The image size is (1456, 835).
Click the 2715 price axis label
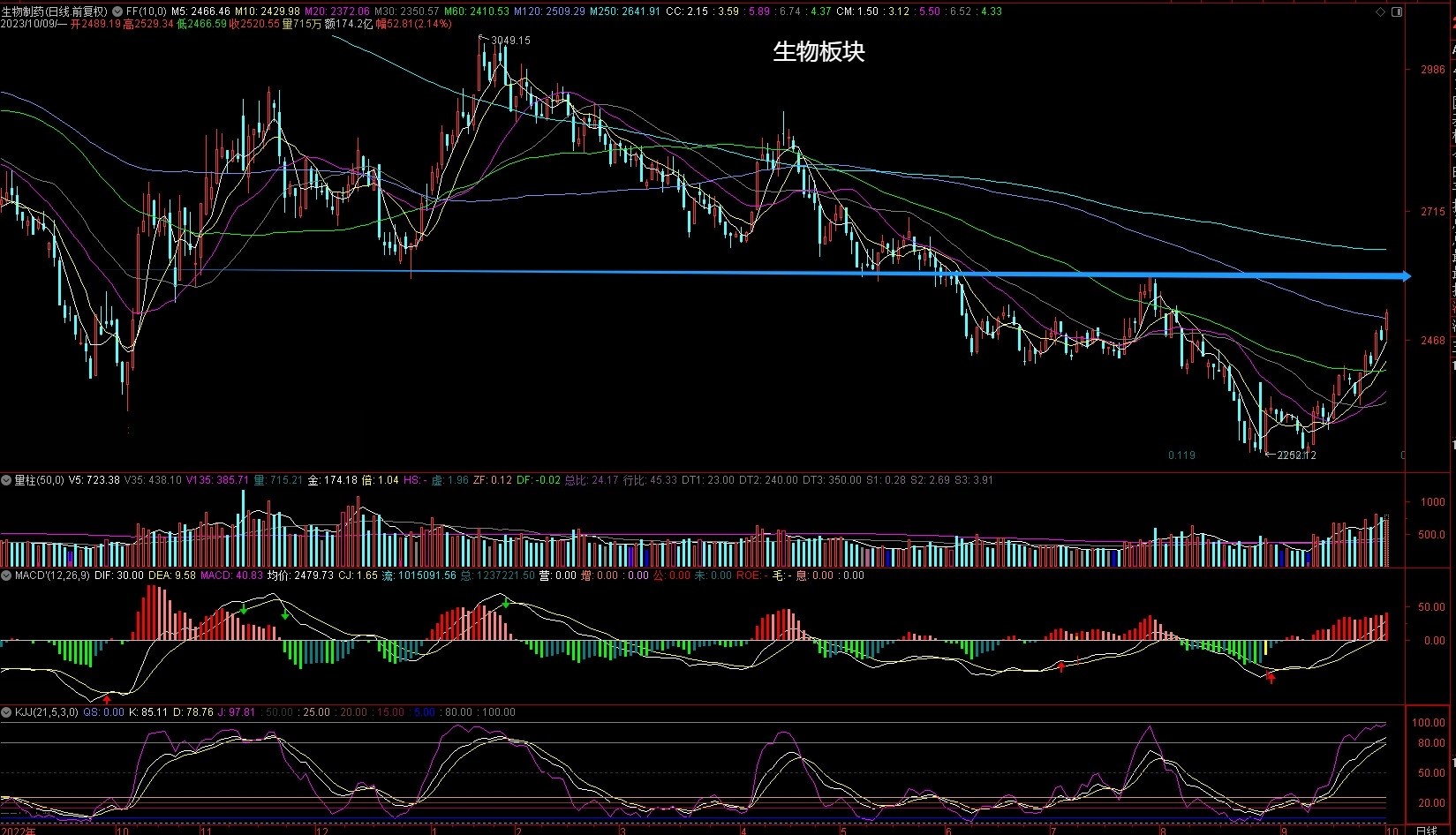click(1433, 212)
